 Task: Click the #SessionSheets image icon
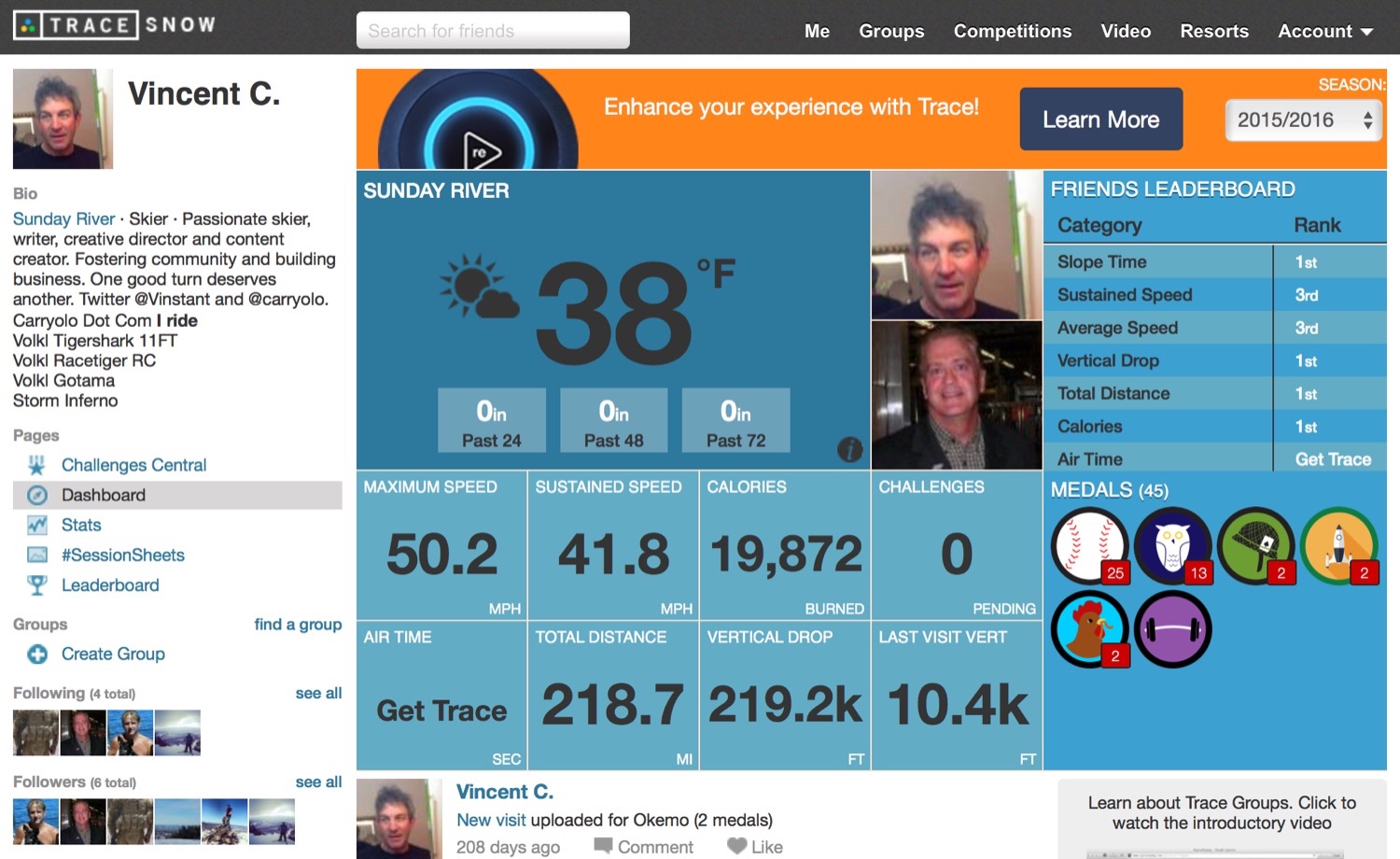coord(37,555)
